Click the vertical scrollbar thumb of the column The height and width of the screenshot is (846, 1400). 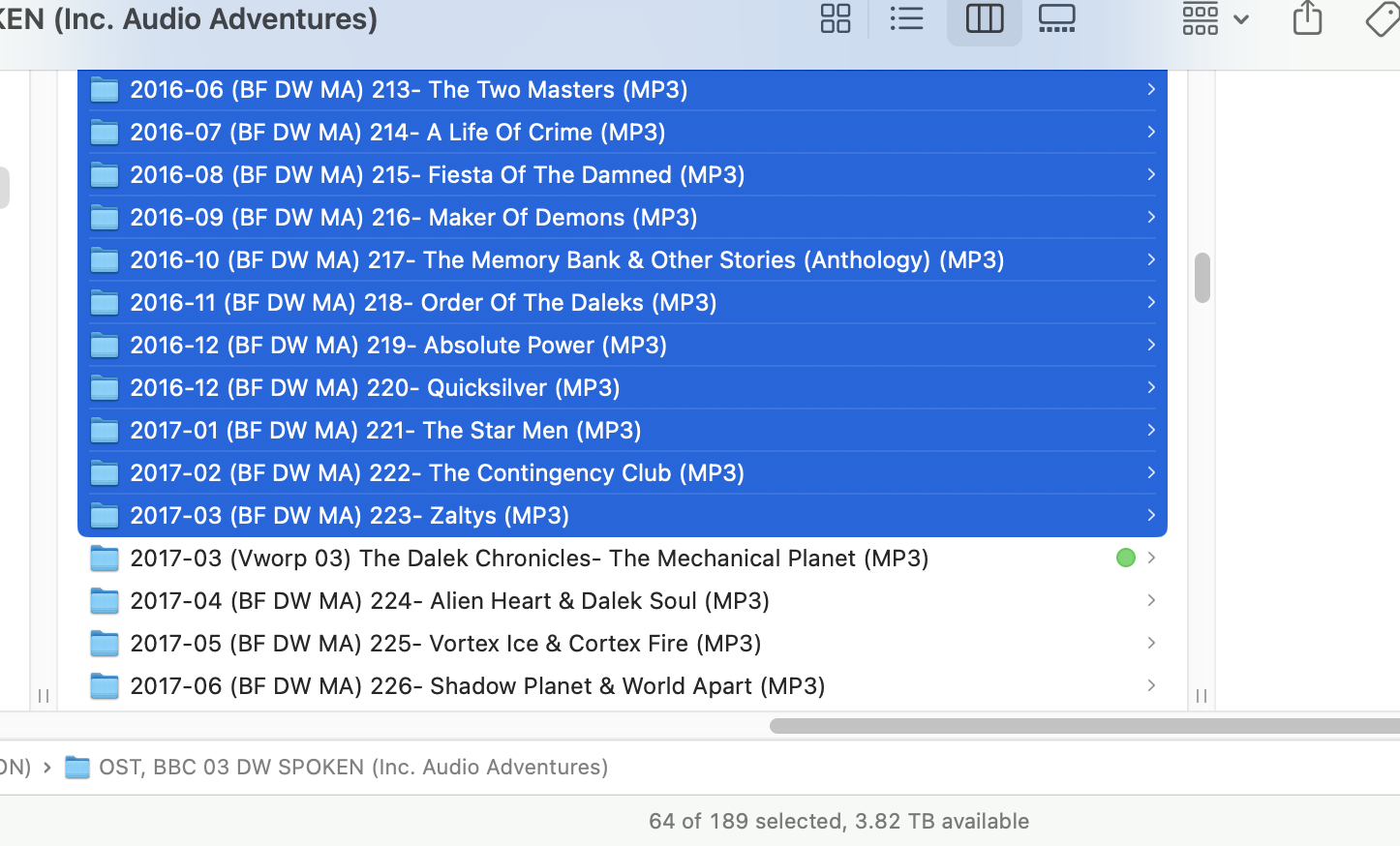(1202, 278)
